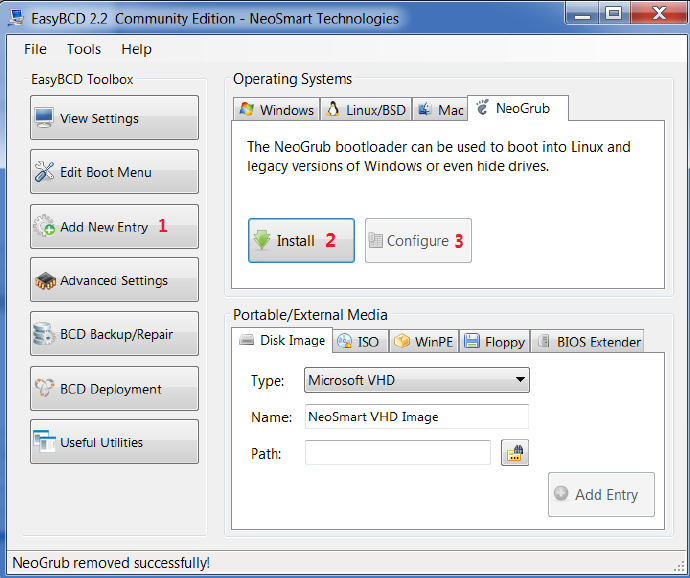Click the Name field with NeoSmart VHD Image
Viewport: 690px width, 578px height.
point(417,416)
